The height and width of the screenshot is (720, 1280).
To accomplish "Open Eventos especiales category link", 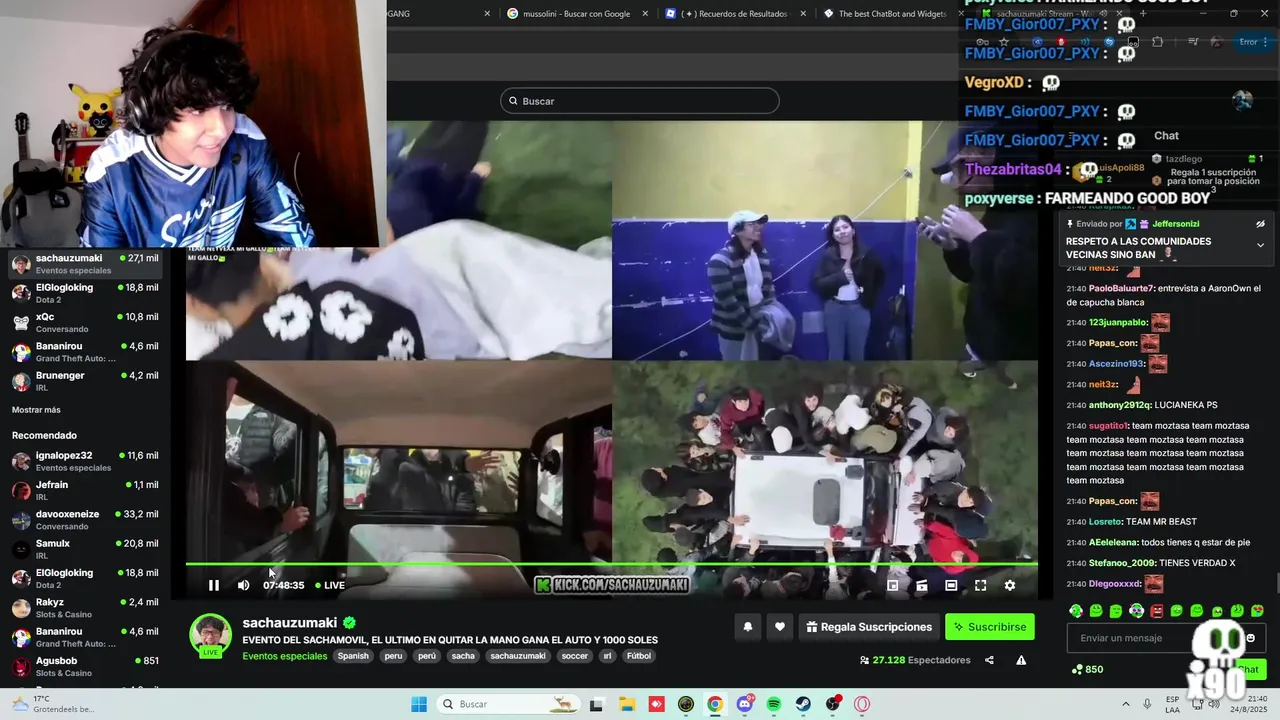I will pyautogui.click(x=285, y=656).
